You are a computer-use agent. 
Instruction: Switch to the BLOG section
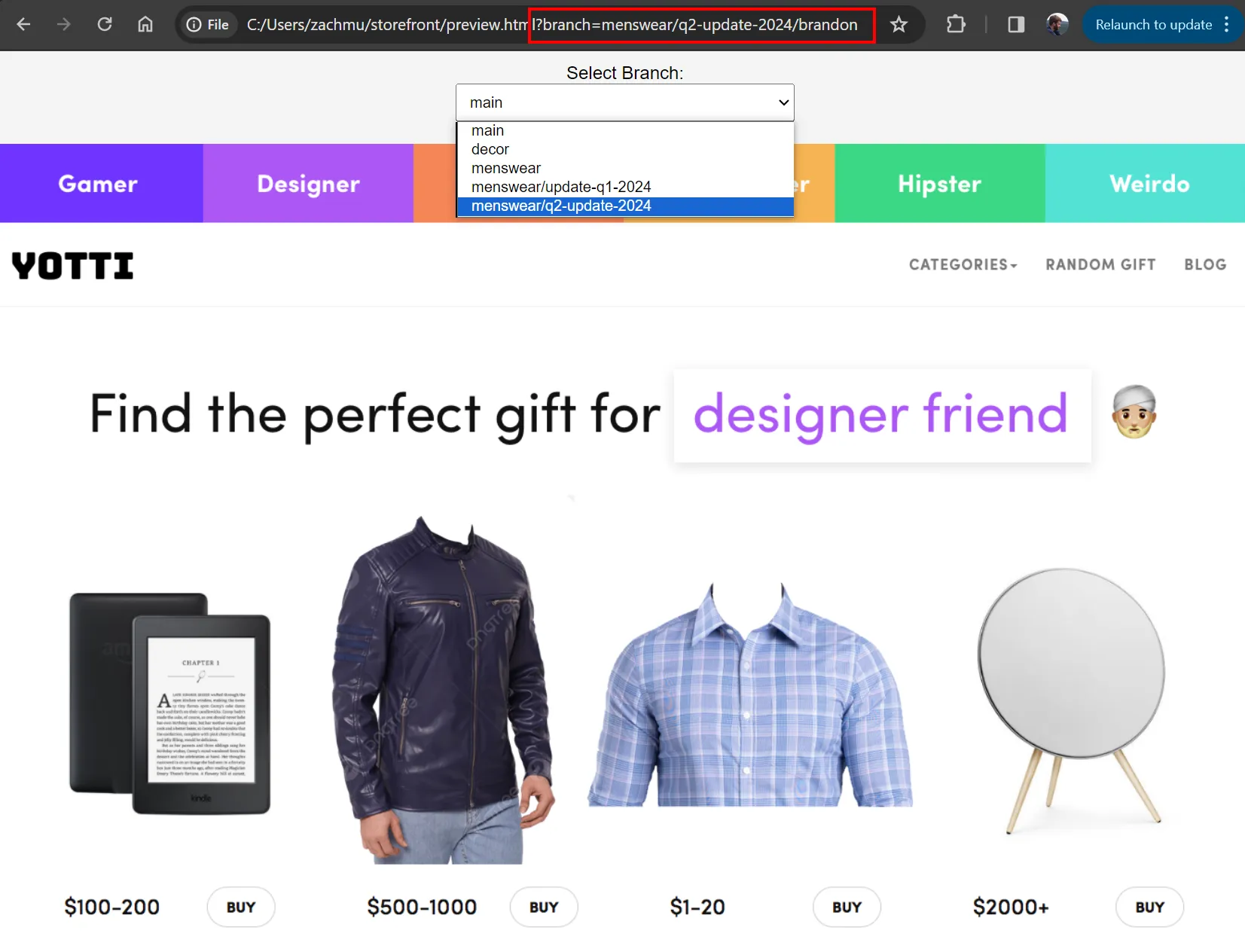pos(1204,264)
